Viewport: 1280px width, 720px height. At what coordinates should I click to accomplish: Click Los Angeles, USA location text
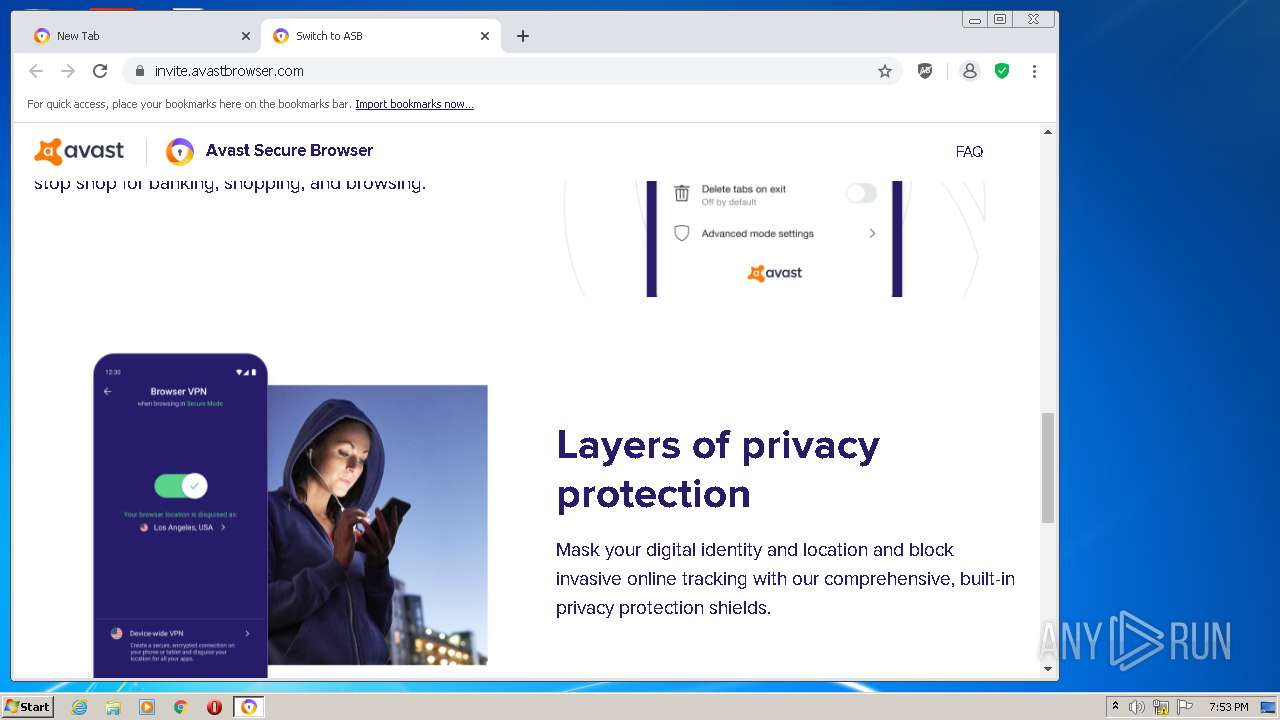pos(183,527)
